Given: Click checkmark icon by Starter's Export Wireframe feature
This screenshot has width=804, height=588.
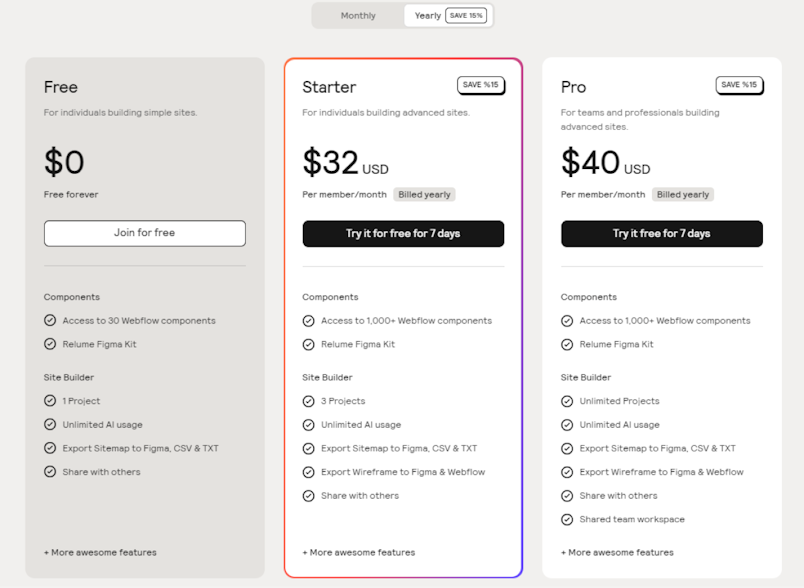Looking at the screenshot, I should coord(308,472).
